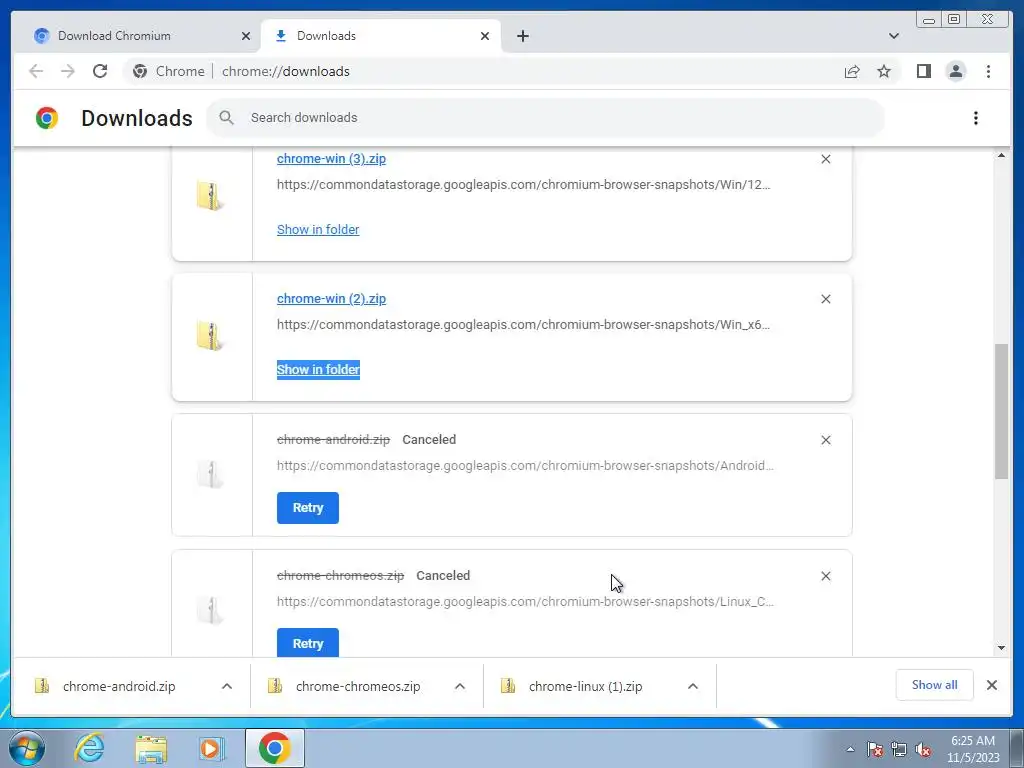Open the side panel icon
The width and height of the screenshot is (1024, 768).
[x=923, y=71]
